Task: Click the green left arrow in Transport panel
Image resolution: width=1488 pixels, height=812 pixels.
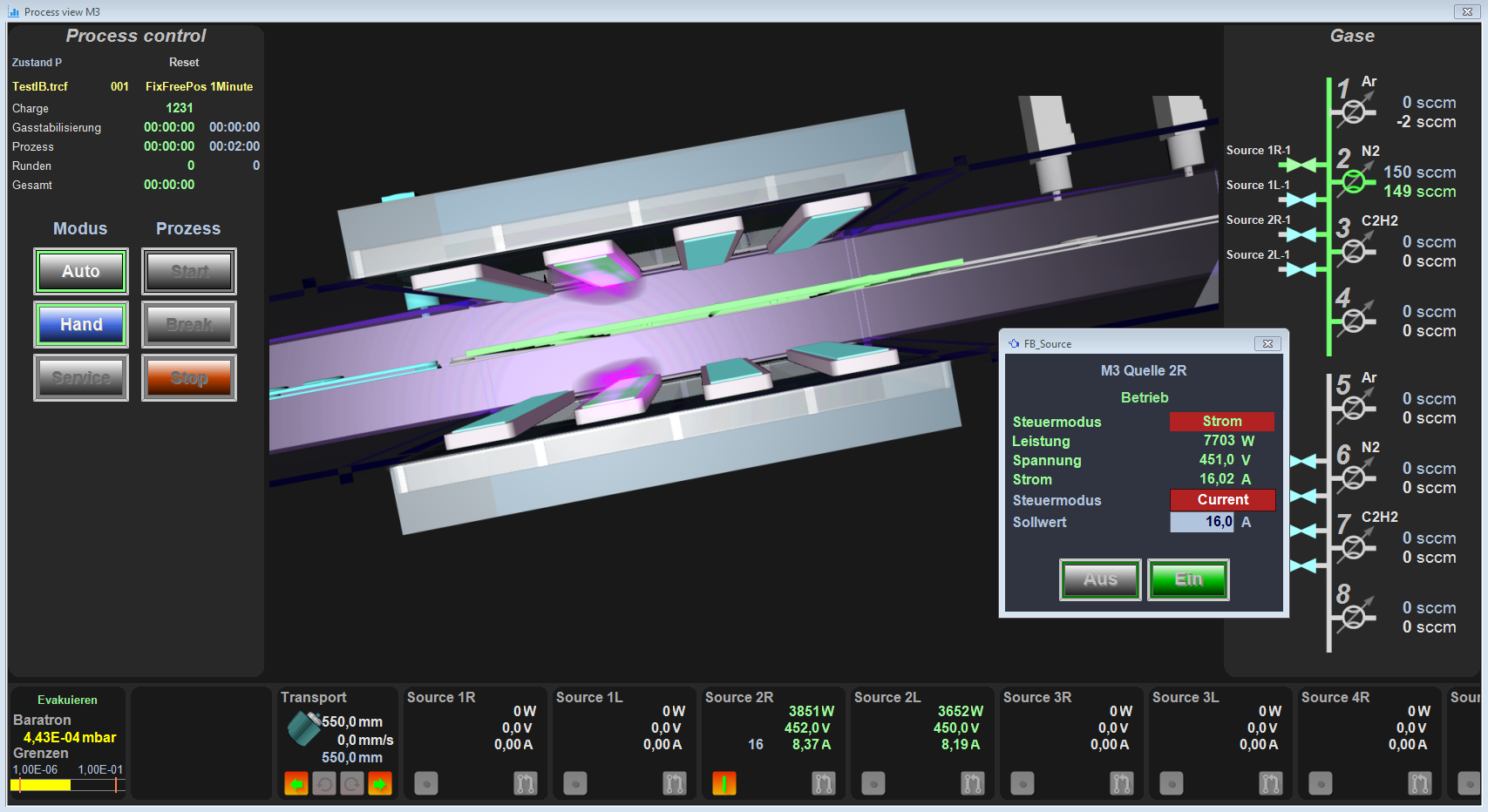Action: pyautogui.click(x=296, y=783)
